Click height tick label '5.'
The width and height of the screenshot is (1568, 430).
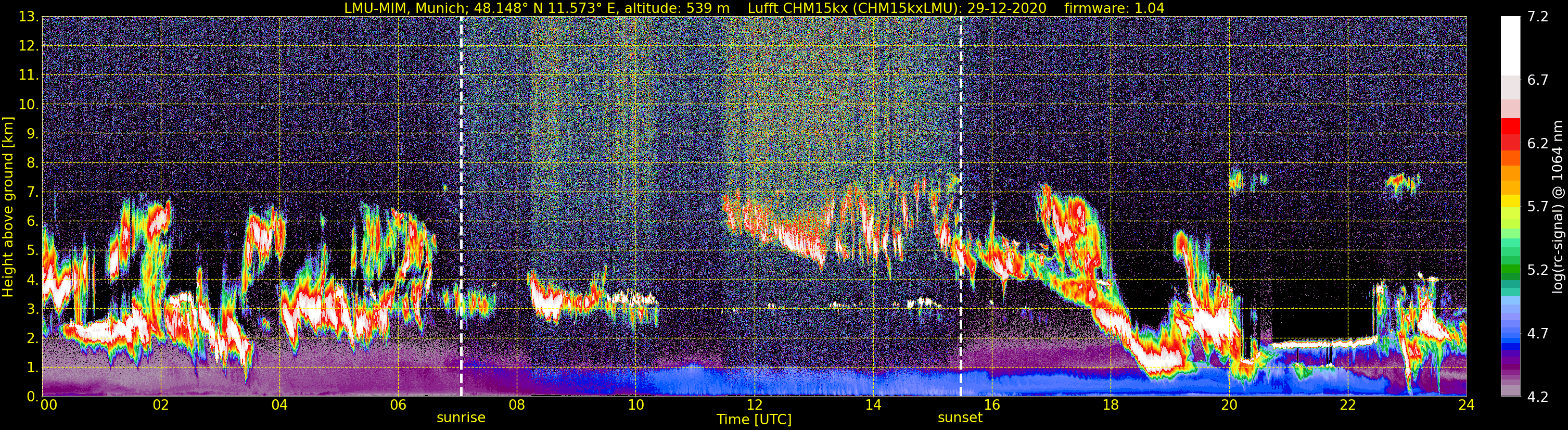click(32, 251)
